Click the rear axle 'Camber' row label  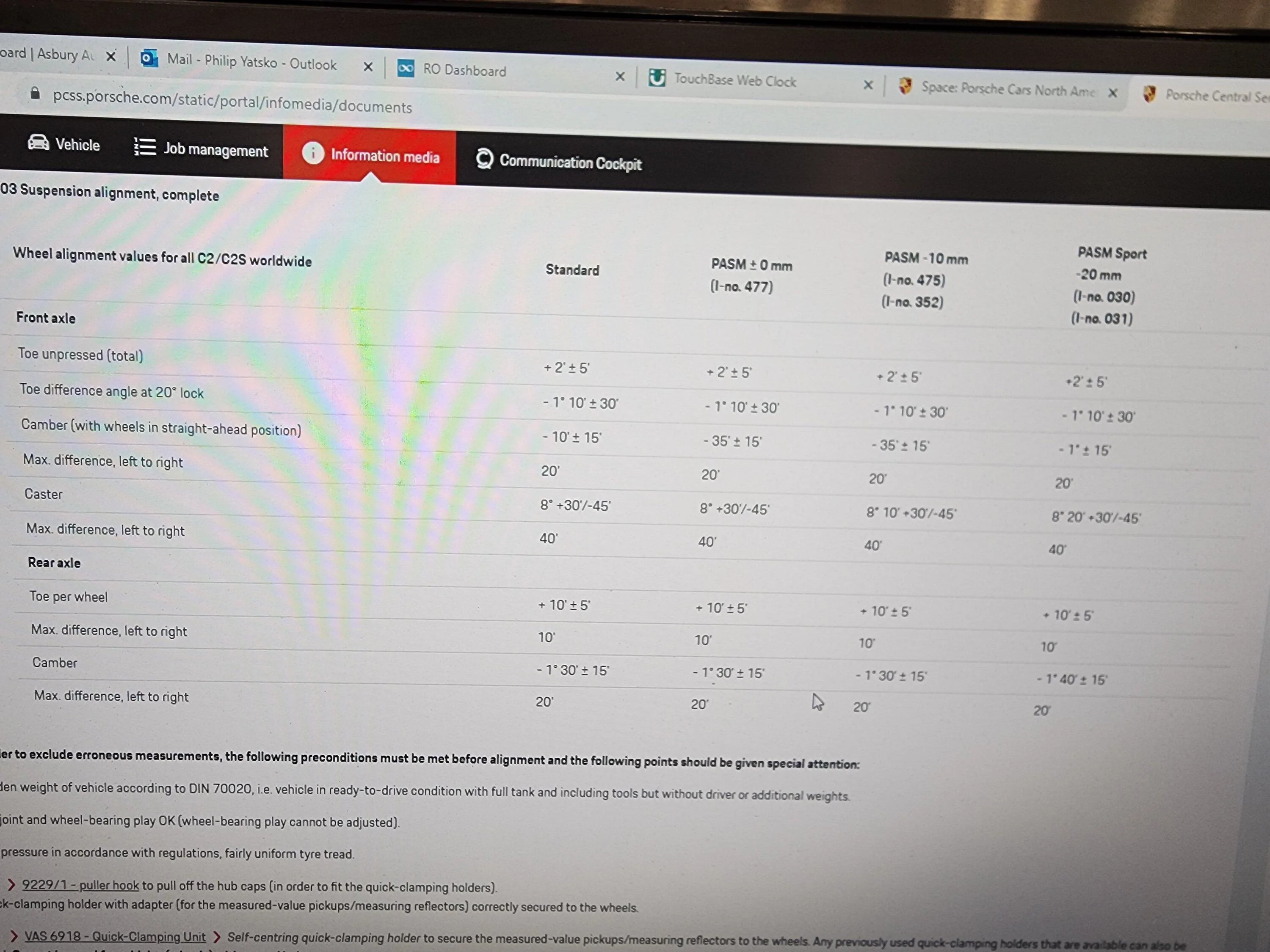click(55, 662)
